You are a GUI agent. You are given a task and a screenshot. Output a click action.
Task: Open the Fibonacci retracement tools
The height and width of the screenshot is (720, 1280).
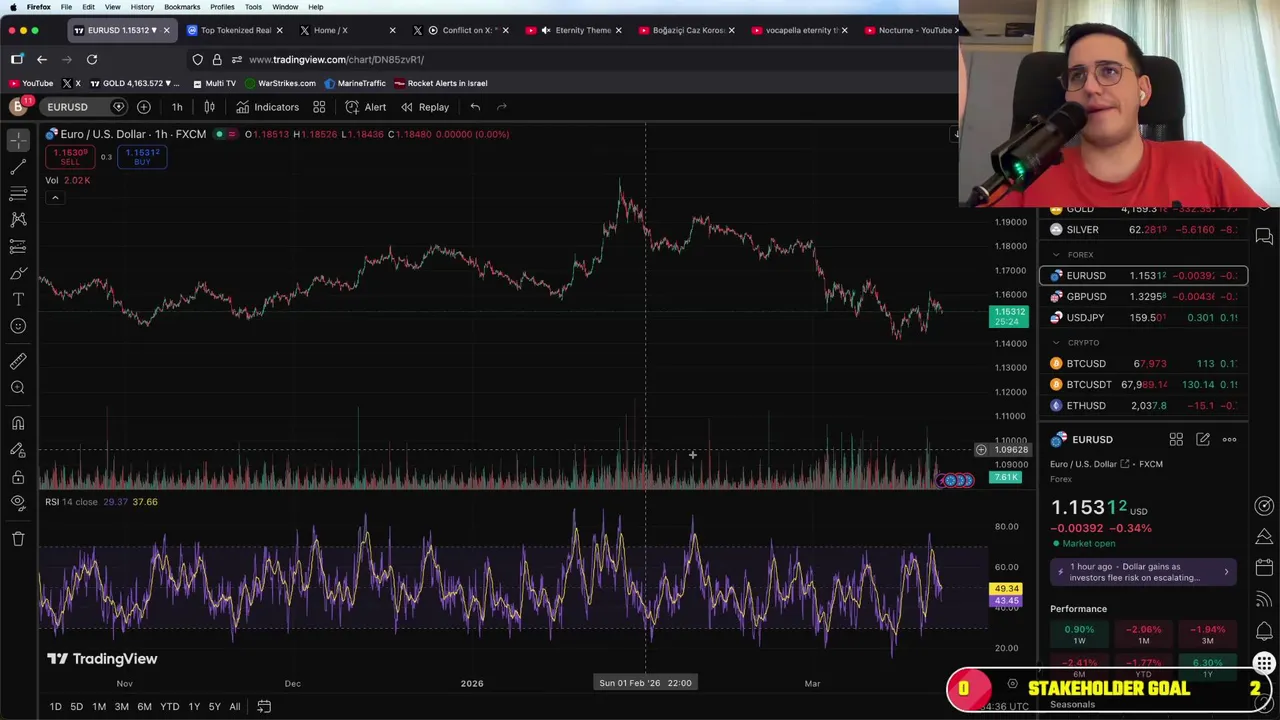[18, 194]
